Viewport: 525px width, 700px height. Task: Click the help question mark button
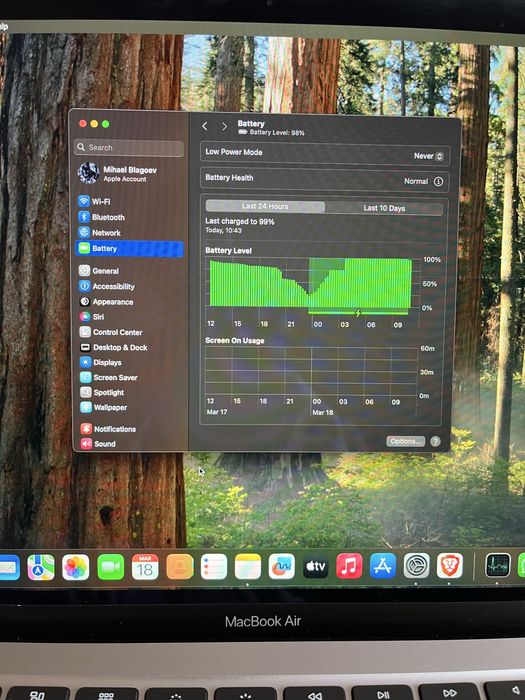pos(435,441)
